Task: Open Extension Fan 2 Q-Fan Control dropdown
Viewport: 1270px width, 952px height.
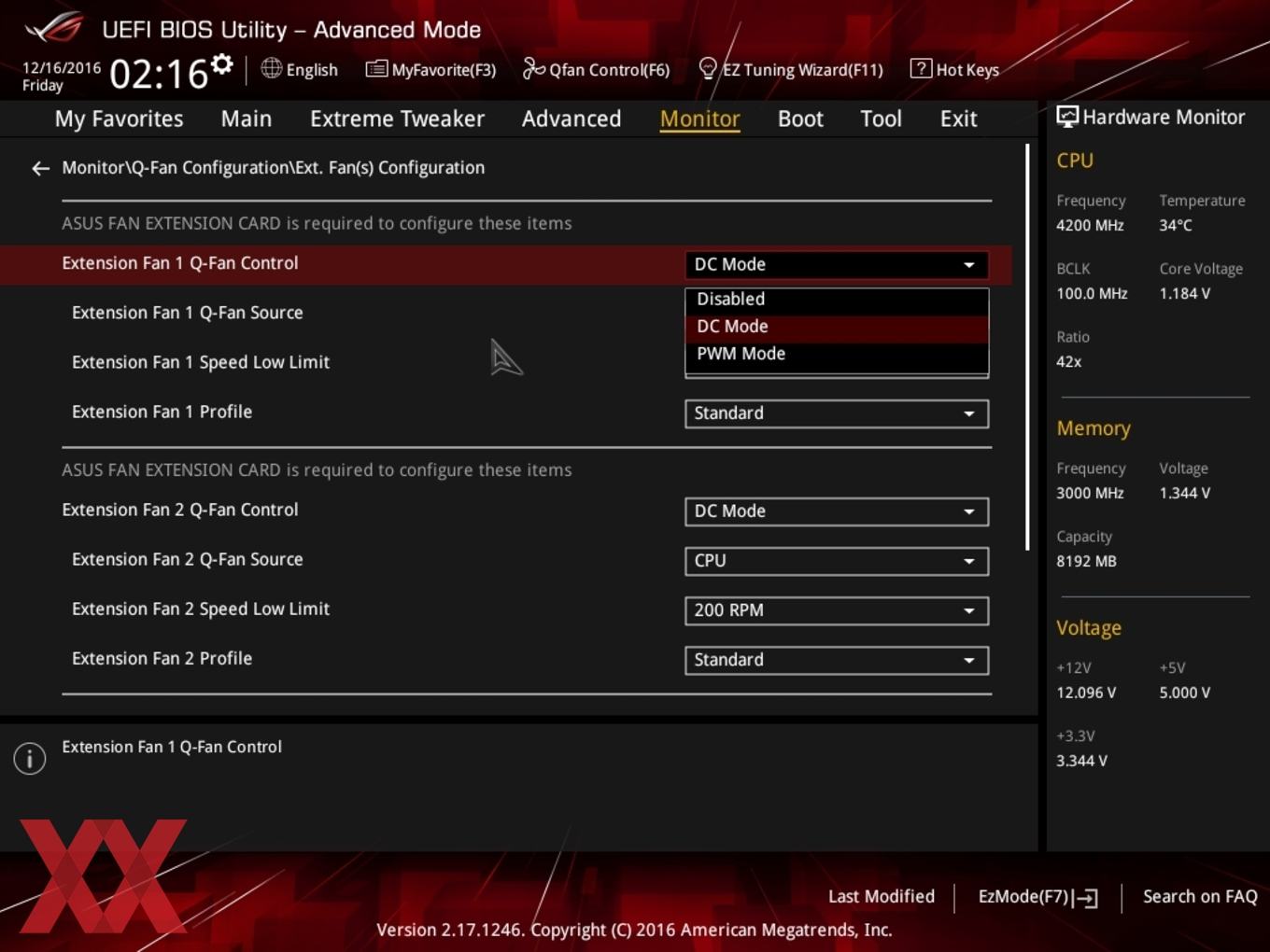Action: (837, 511)
